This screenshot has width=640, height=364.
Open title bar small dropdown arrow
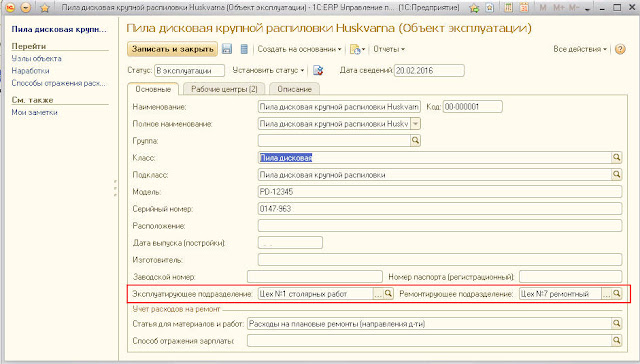coord(587,9)
